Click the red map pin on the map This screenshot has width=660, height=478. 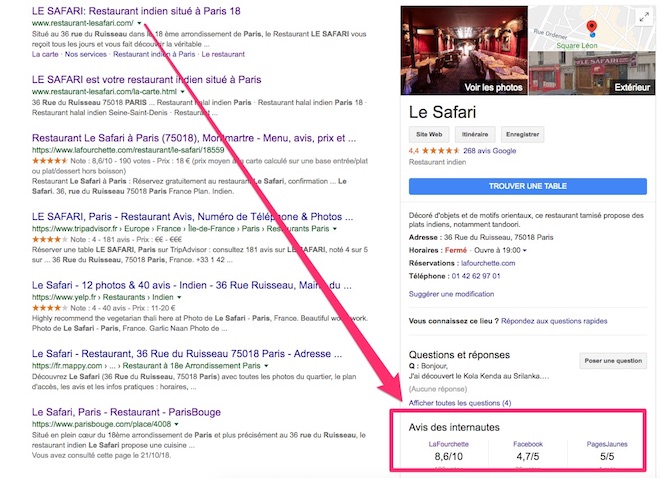click(x=591, y=27)
